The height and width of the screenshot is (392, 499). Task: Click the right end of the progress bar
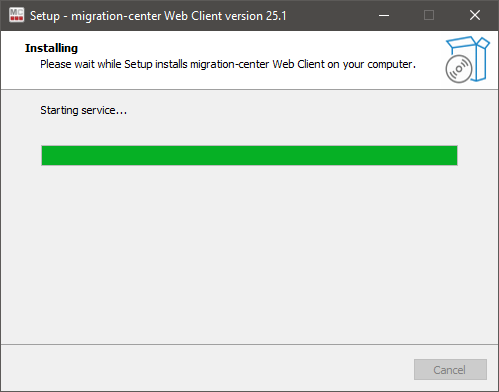coord(453,155)
